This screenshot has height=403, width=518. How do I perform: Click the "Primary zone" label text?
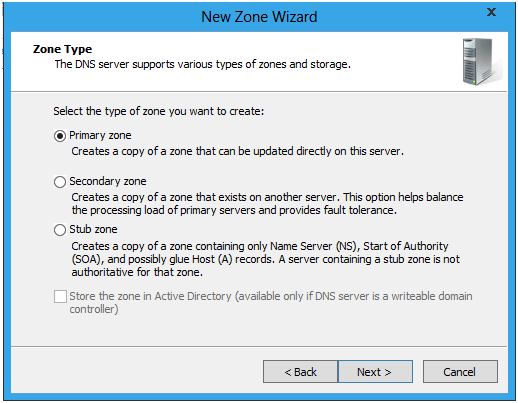pos(100,135)
